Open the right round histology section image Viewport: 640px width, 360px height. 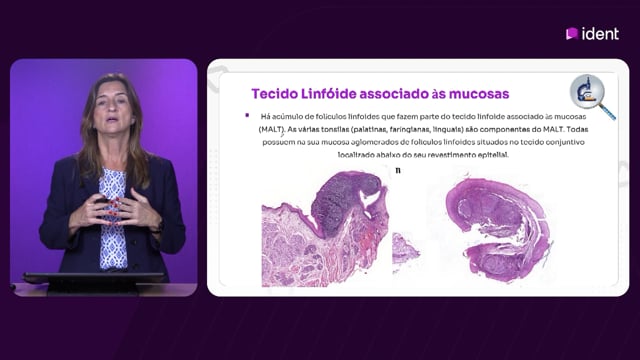point(499,229)
